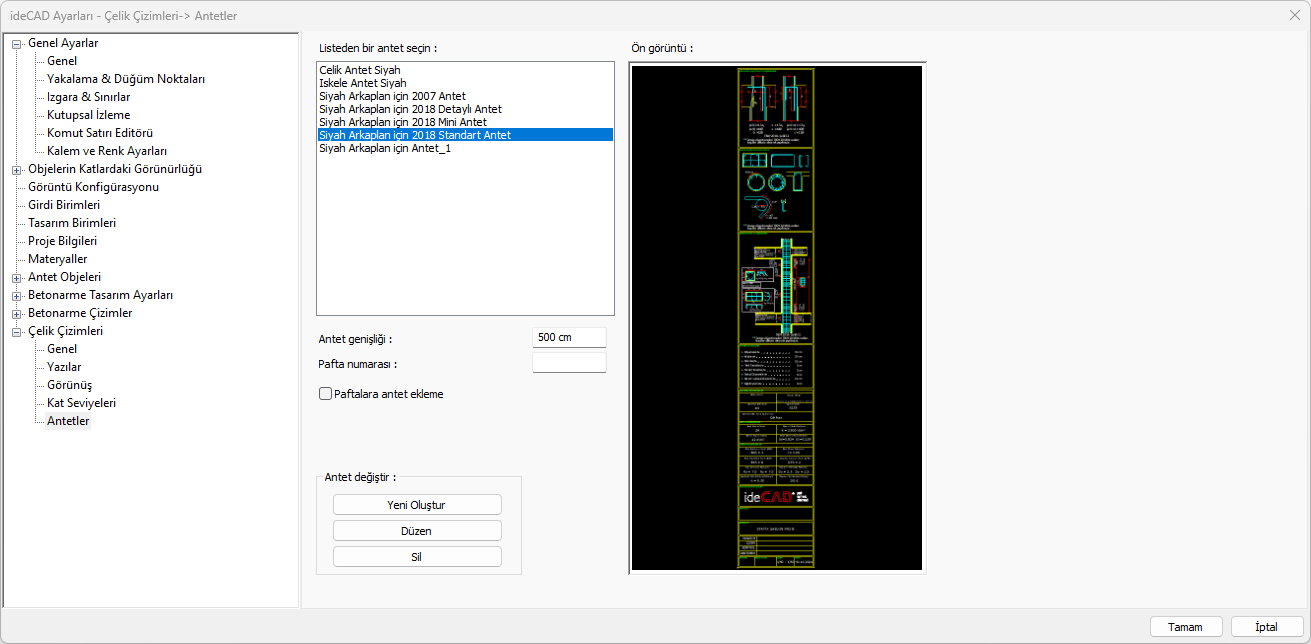The image size is (1311, 644).
Task: Confirm settings with Tamam button
Action: click(1185, 627)
